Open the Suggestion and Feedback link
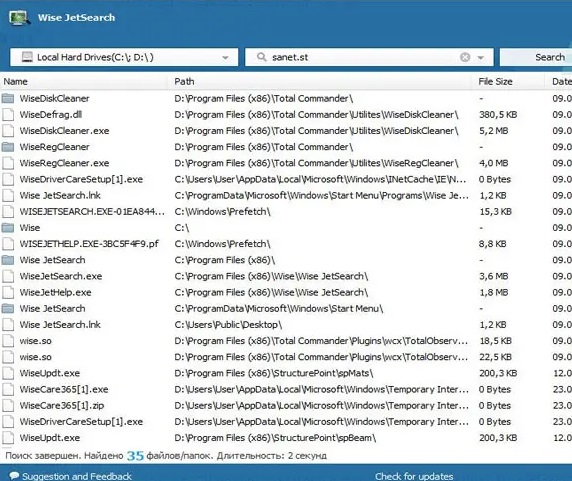572x481 pixels. [77, 476]
